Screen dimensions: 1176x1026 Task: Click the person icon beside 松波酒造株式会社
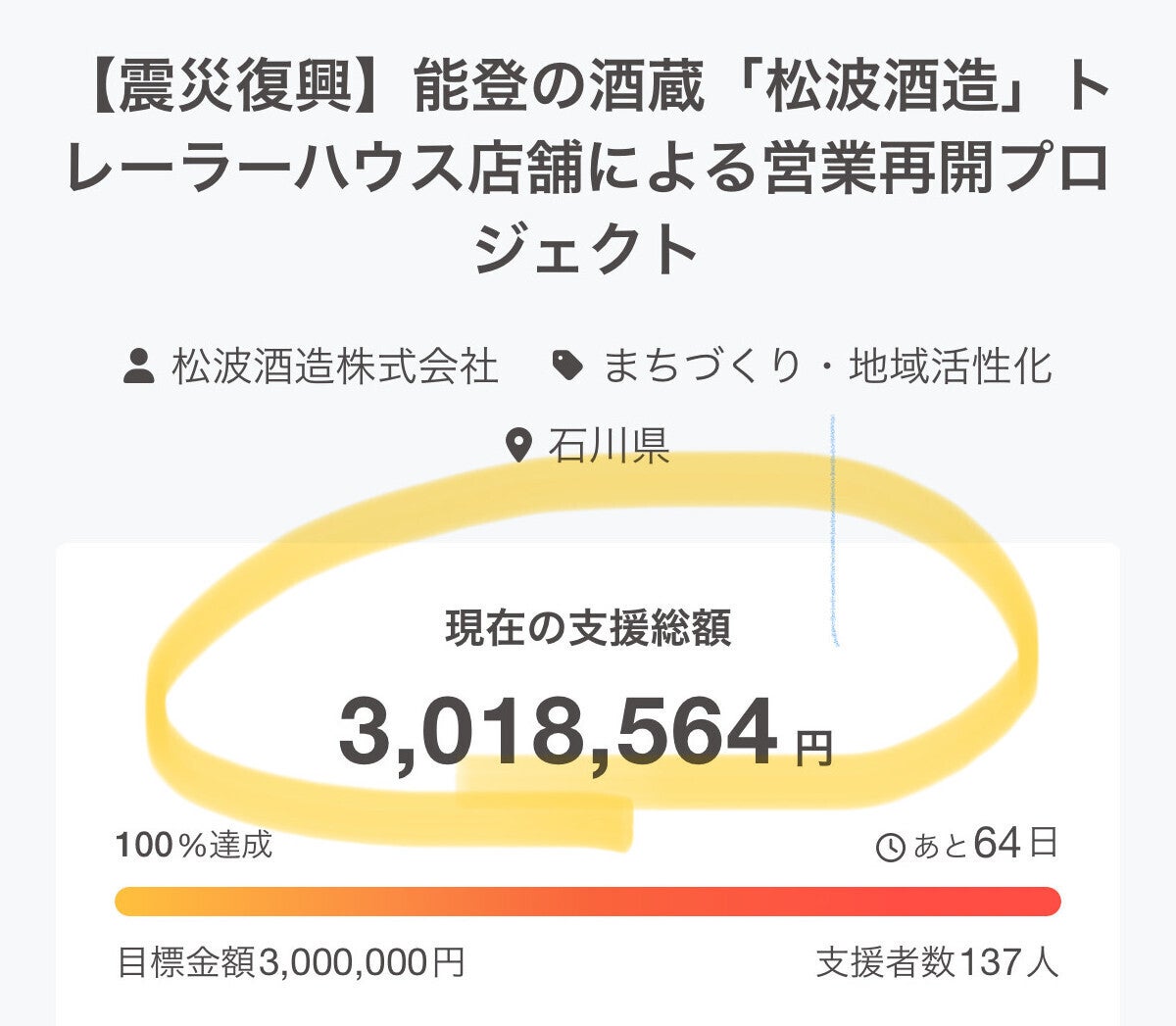(x=138, y=367)
